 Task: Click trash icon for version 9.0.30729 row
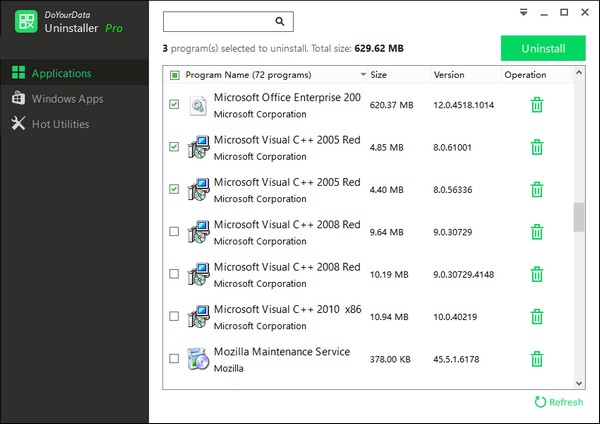click(x=537, y=232)
